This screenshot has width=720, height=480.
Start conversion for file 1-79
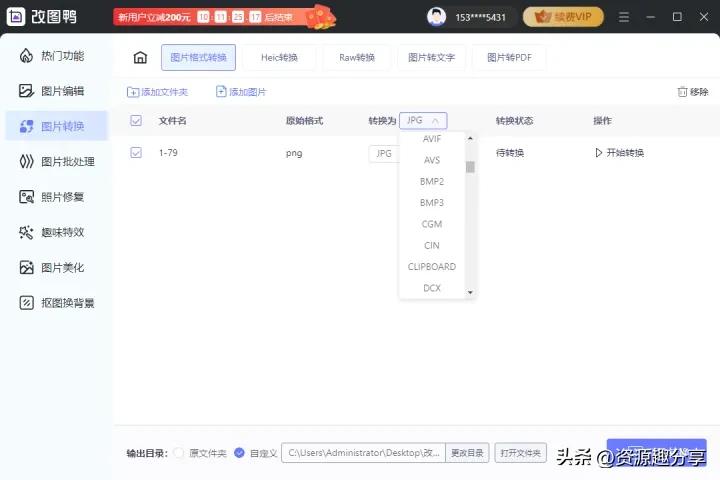pos(619,153)
